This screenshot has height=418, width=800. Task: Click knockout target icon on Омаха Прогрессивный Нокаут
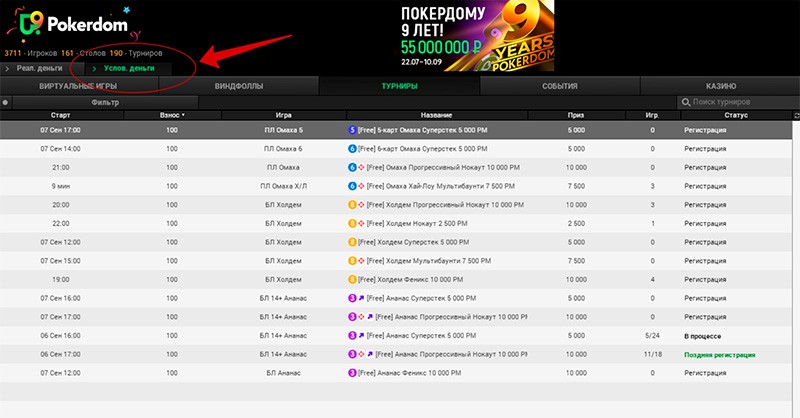(x=362, y=167)
